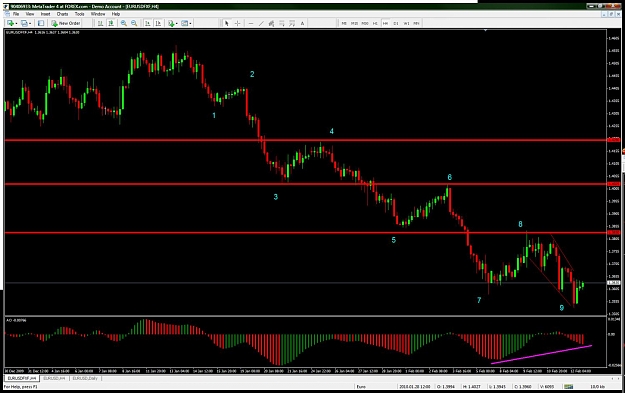Image resolution: width=625 pixels, height=393 pixels.
Task: Select the crosshair tool
Action: 238,24
